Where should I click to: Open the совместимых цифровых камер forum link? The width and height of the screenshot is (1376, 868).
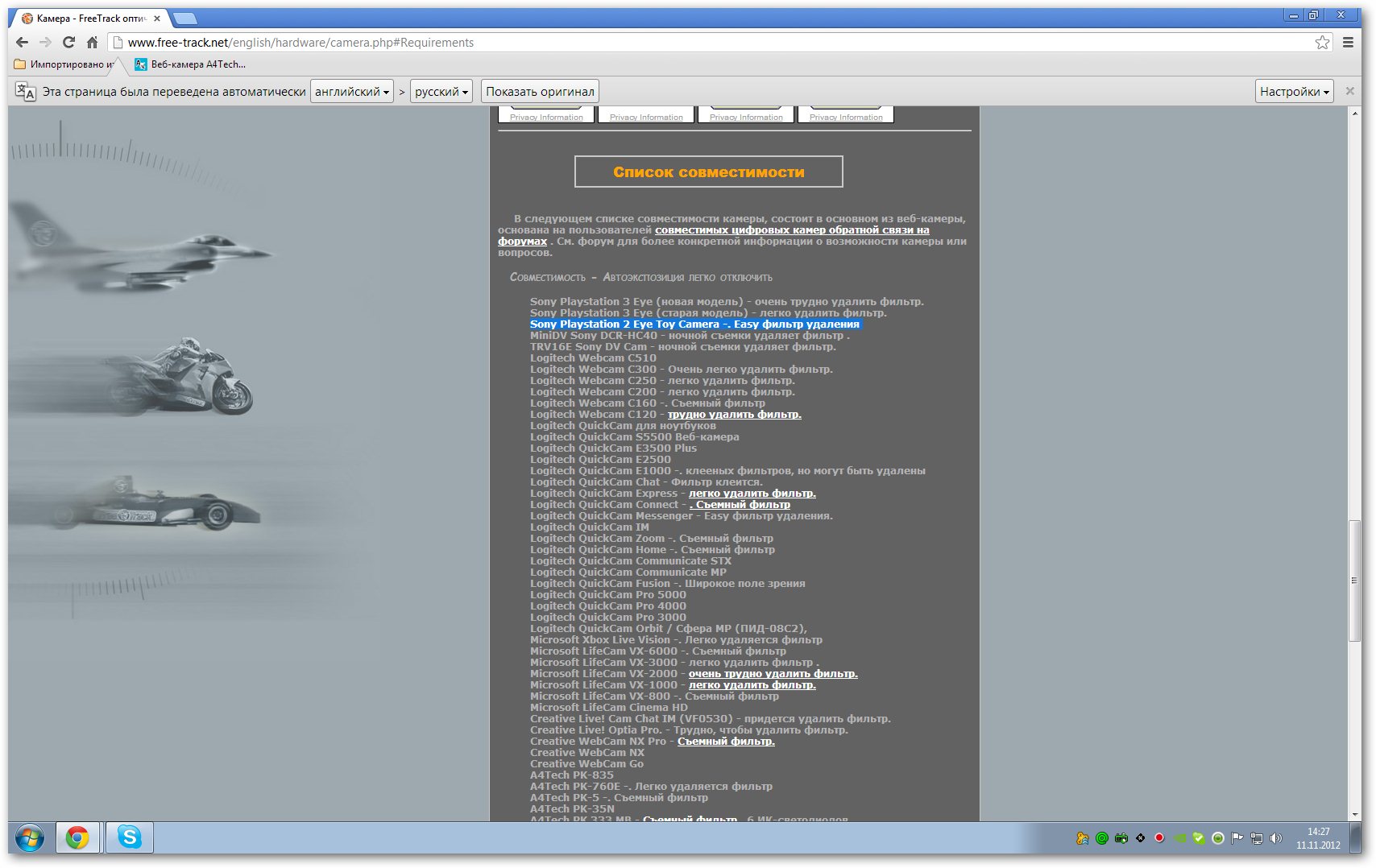pyautogui.click(x=792, y=230)
